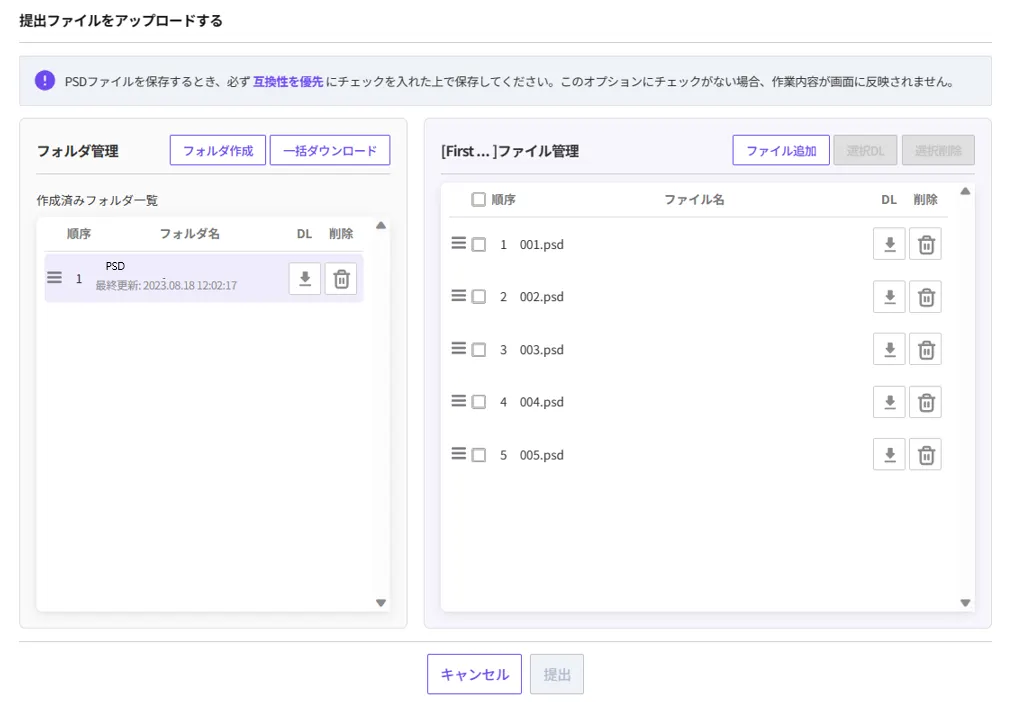Click the reorder handle for 002.psd
This screenshot has width=1015, height=702.
pyautogui.click(x=458, y=296)
